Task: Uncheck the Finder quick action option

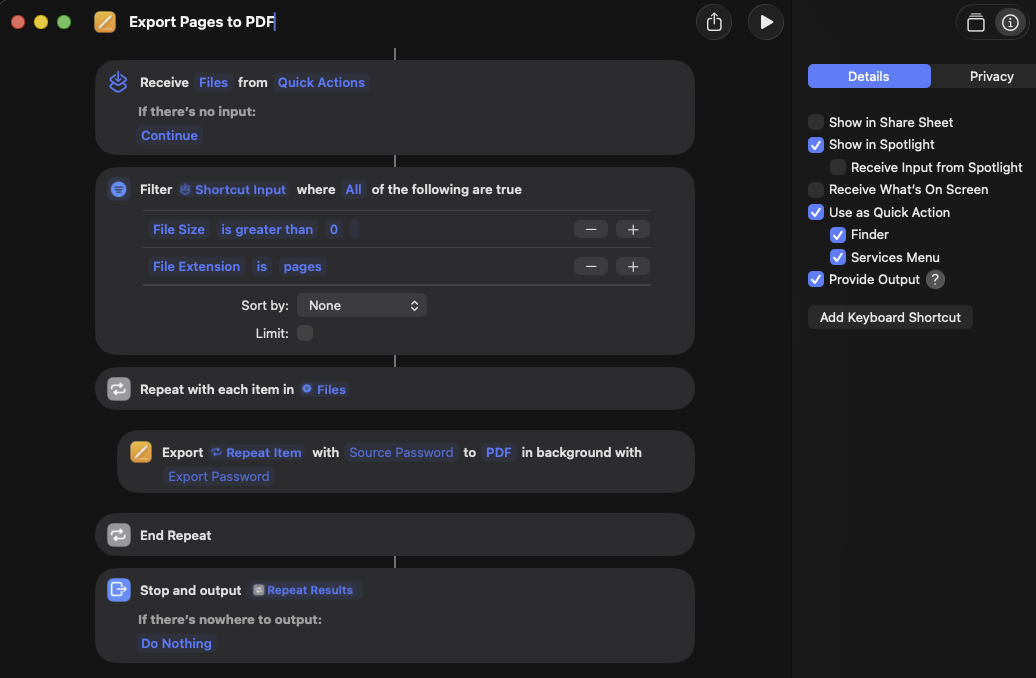Action: 838,235
